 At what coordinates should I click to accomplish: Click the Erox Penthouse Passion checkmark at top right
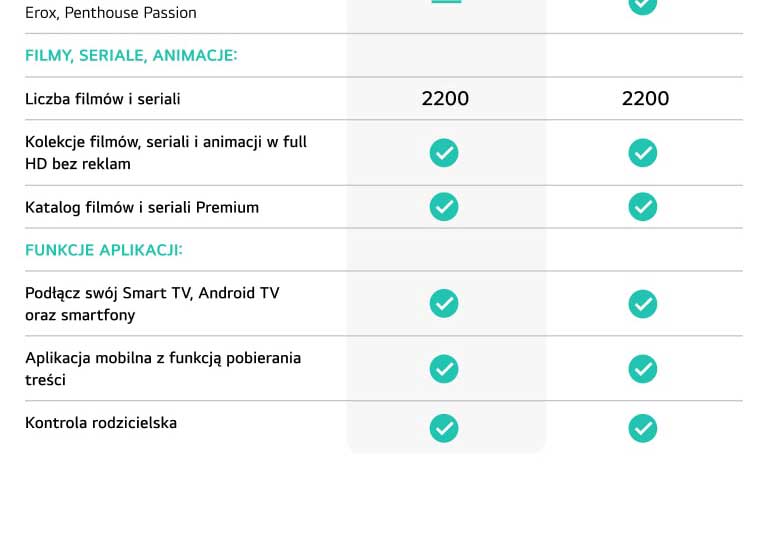[643, 5]
